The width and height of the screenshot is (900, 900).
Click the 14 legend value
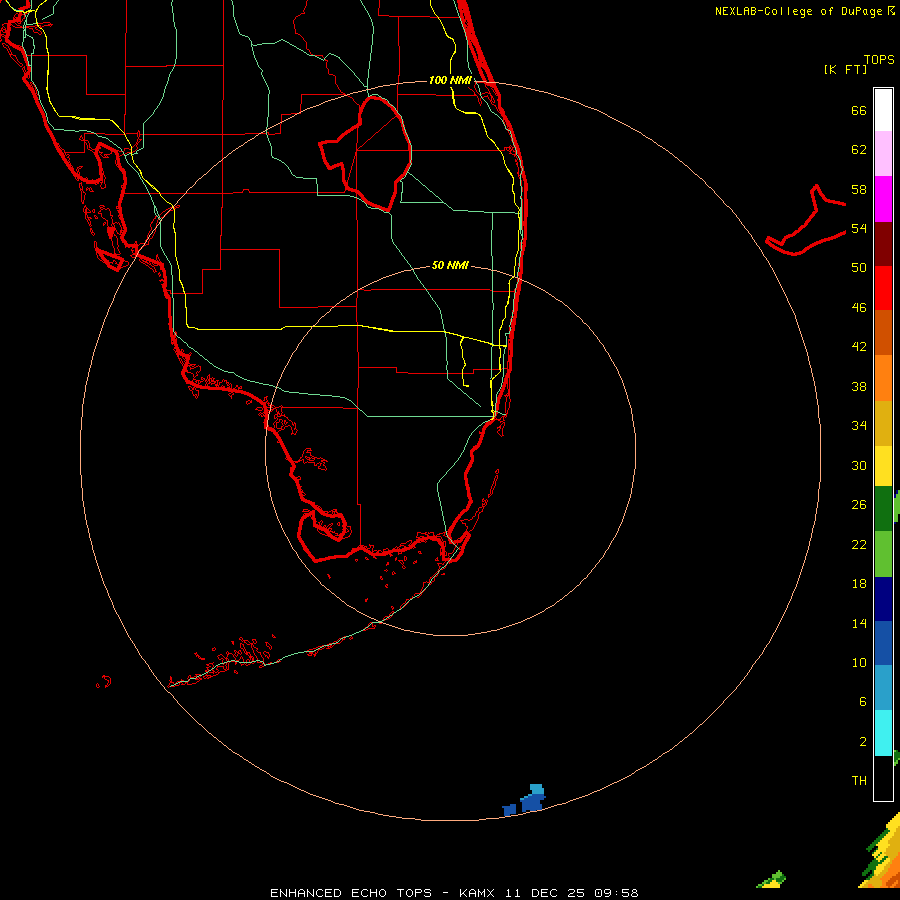[x=859, y=623]
